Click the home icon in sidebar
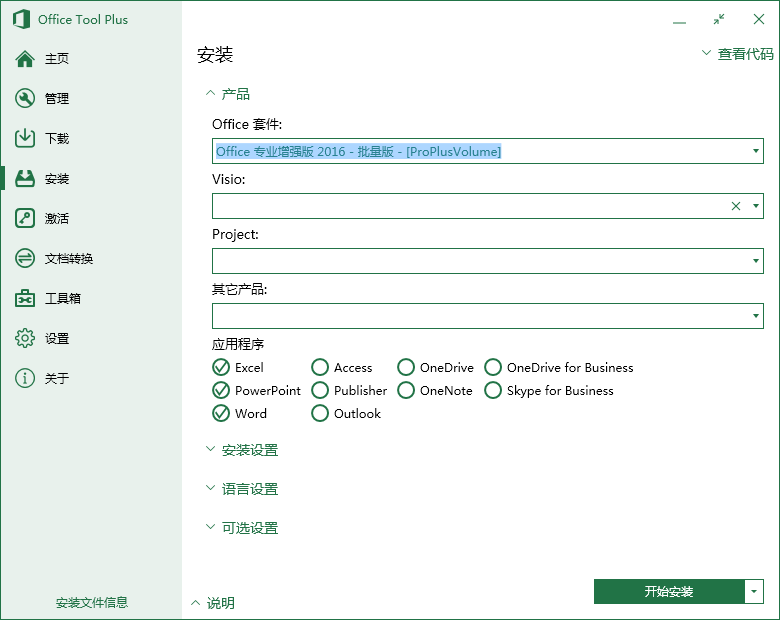780x620 pixels. [x=25, y=59]
